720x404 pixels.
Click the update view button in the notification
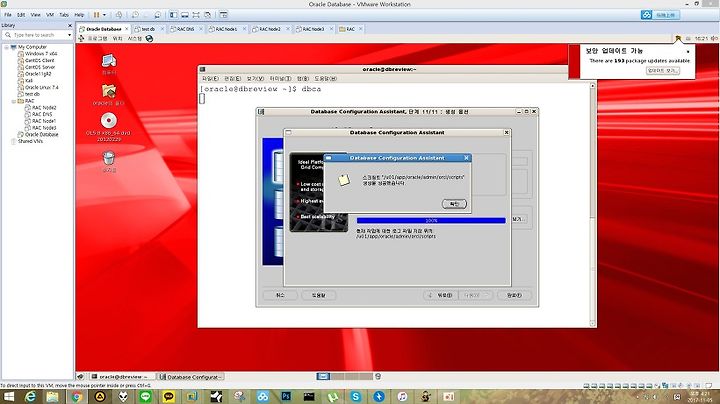coord(663,71)
